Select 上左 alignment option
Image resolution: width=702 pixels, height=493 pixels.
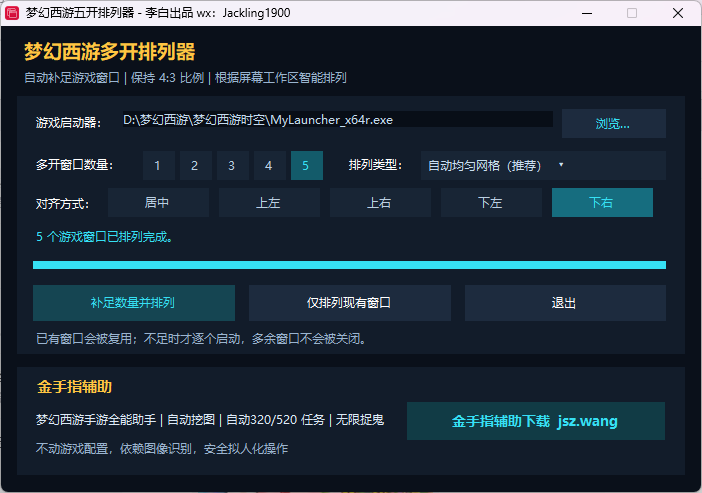coord(270,202)
